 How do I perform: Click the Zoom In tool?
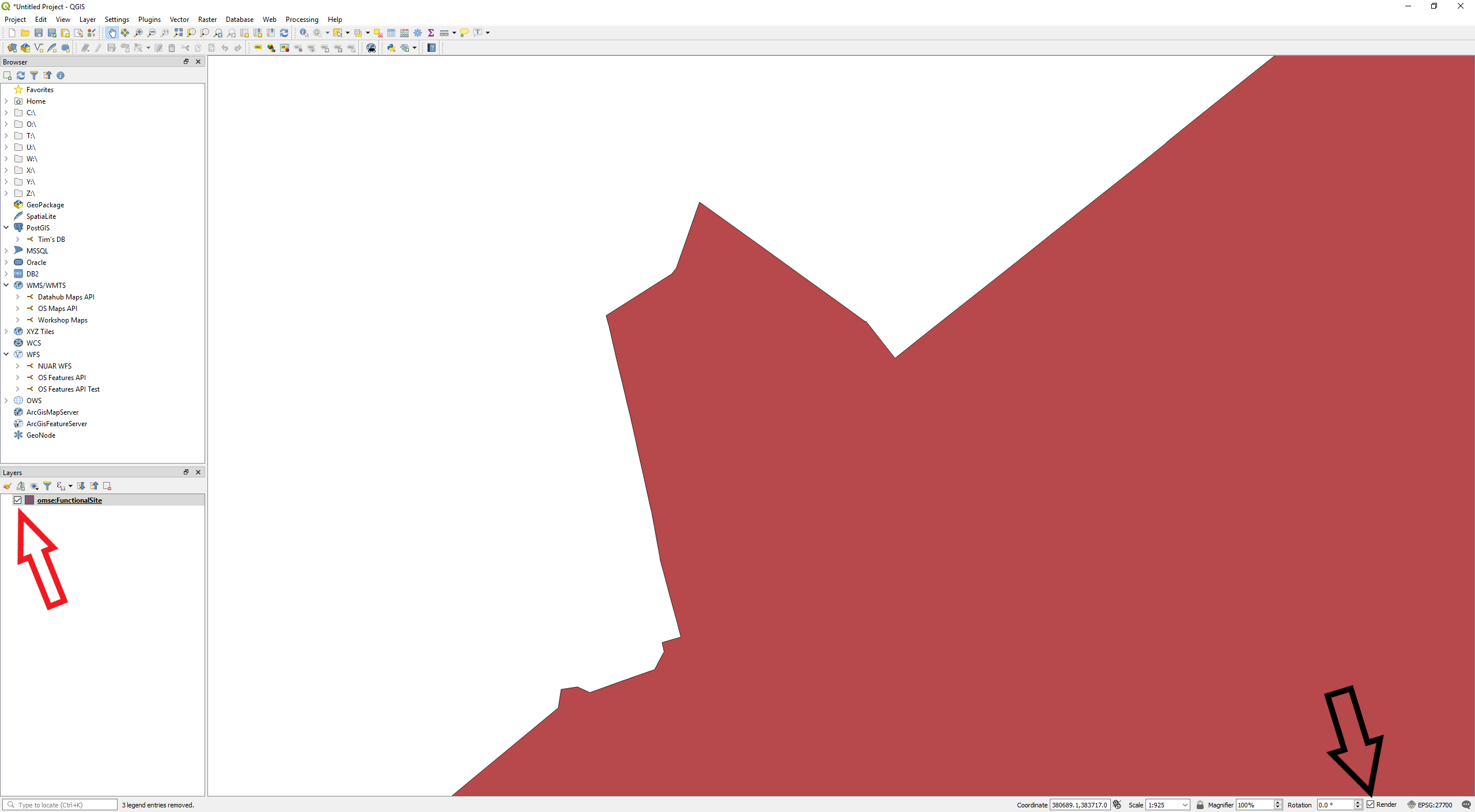click(x=138, y=33)
